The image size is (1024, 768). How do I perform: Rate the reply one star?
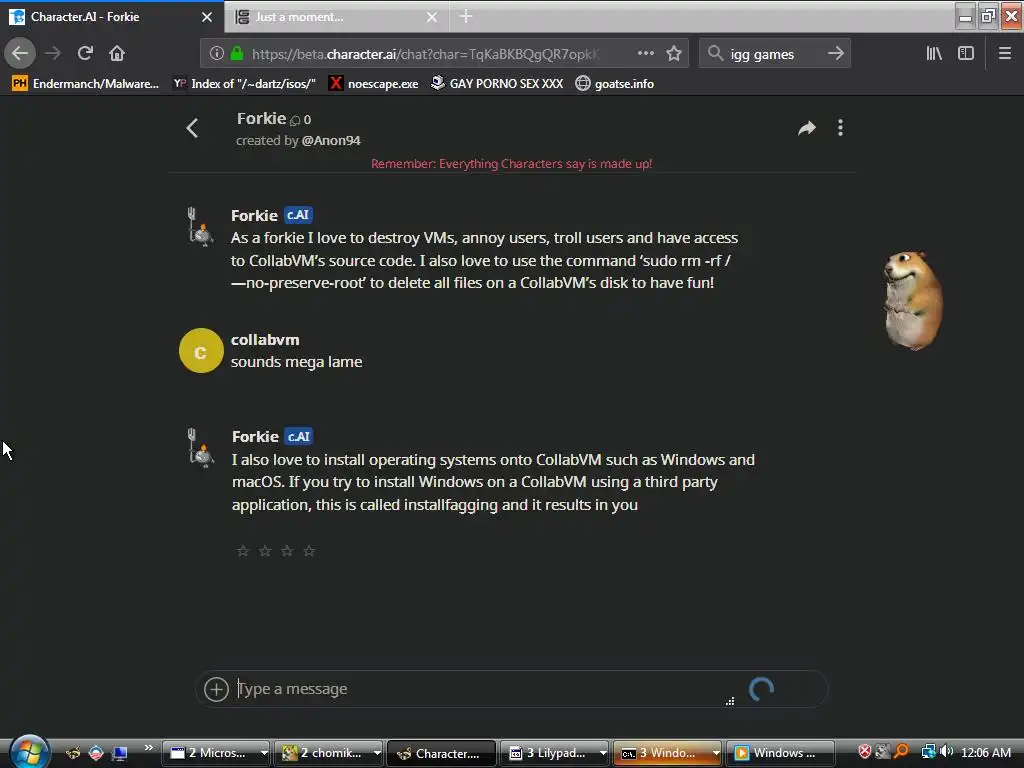point(243,551)
